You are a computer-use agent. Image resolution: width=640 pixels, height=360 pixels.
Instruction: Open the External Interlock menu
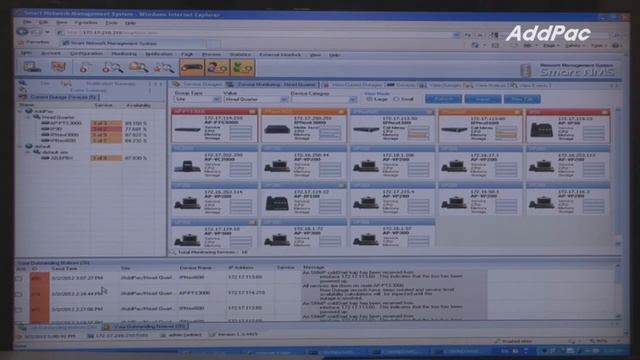[x=280, y=54]
